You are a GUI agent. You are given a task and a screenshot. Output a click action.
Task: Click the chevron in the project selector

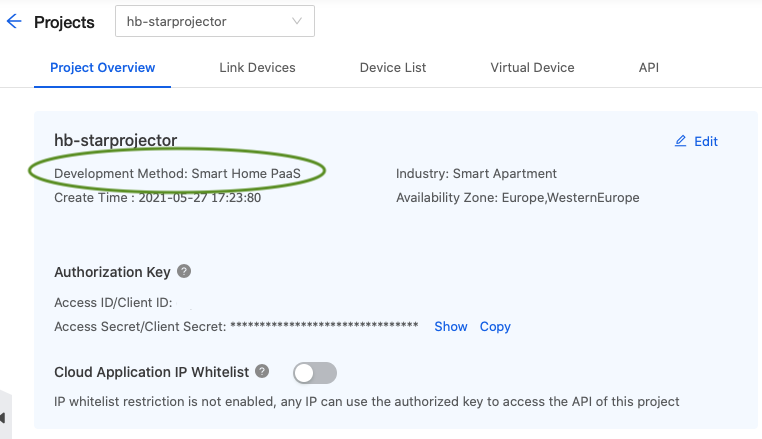[297, 21]
